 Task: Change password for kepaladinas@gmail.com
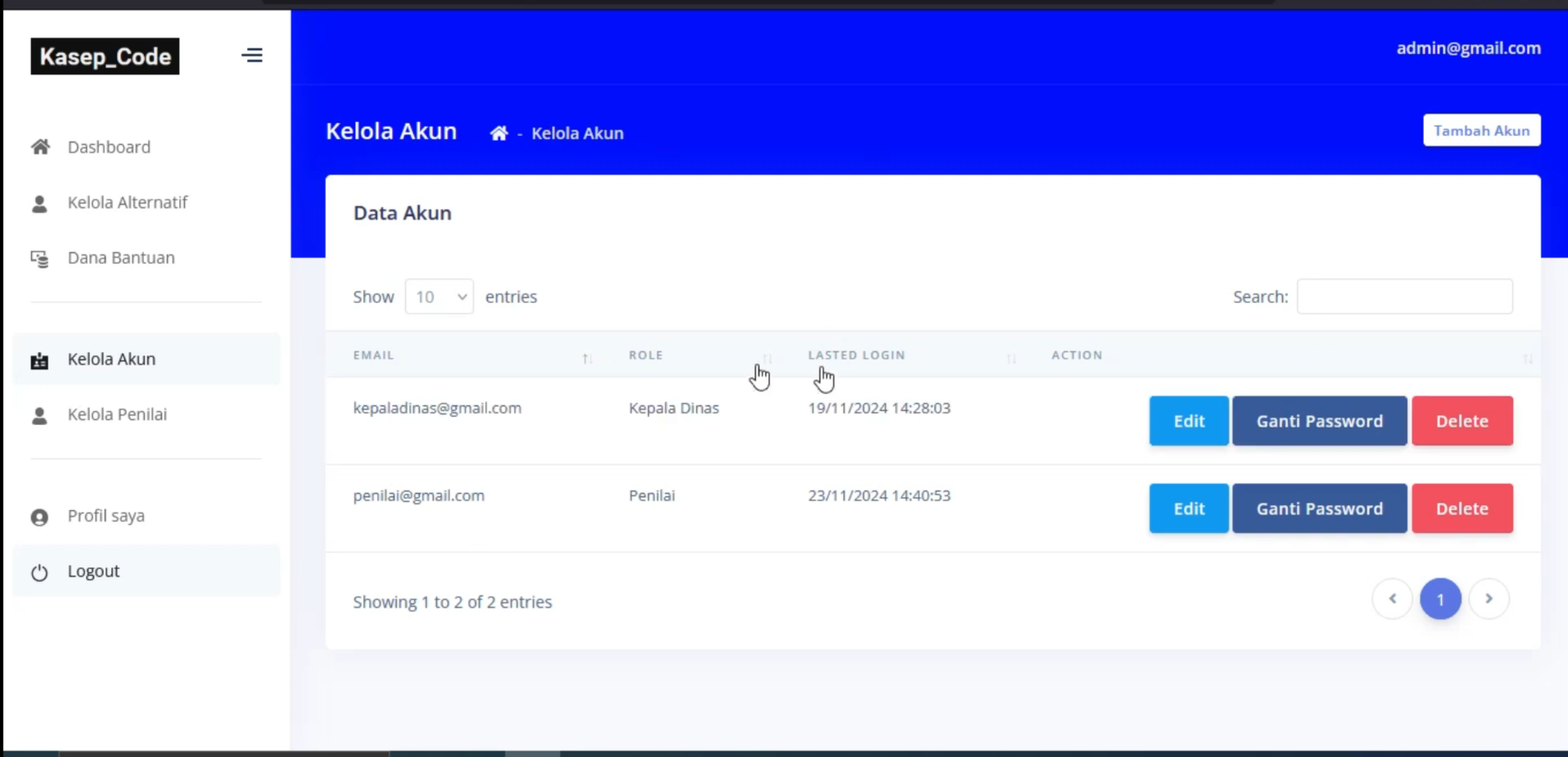point(1320,421)
